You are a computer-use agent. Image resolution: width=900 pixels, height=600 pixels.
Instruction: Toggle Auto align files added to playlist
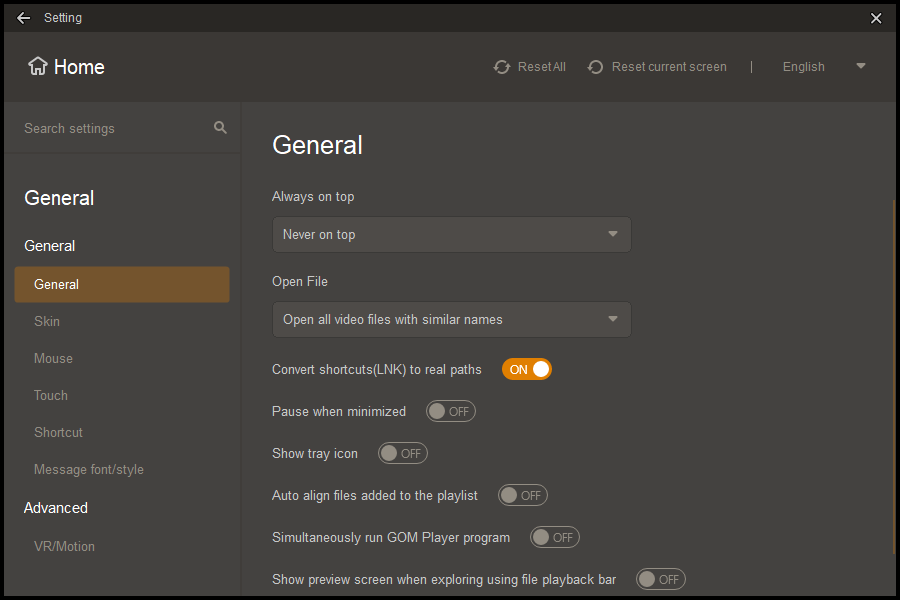[522, 495]
